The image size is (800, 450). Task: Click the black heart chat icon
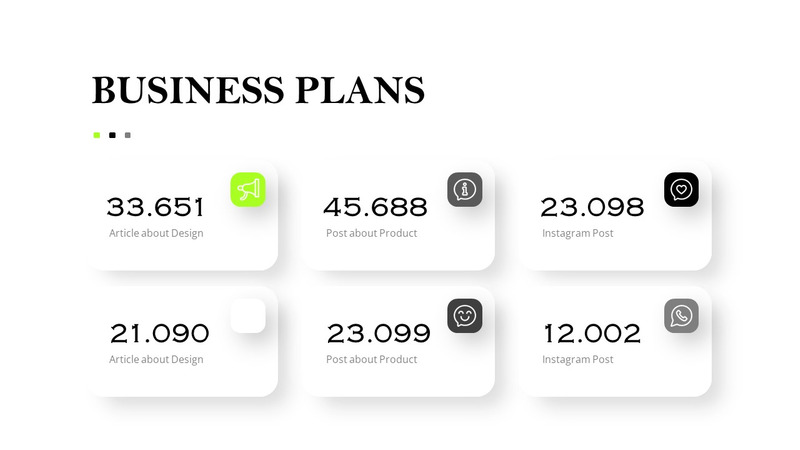tap(681, 189)
